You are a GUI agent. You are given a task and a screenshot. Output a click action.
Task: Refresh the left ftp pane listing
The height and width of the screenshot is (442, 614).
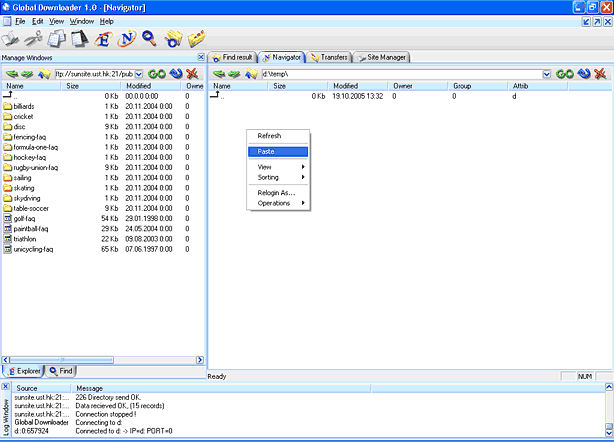(x=176, y=74)
